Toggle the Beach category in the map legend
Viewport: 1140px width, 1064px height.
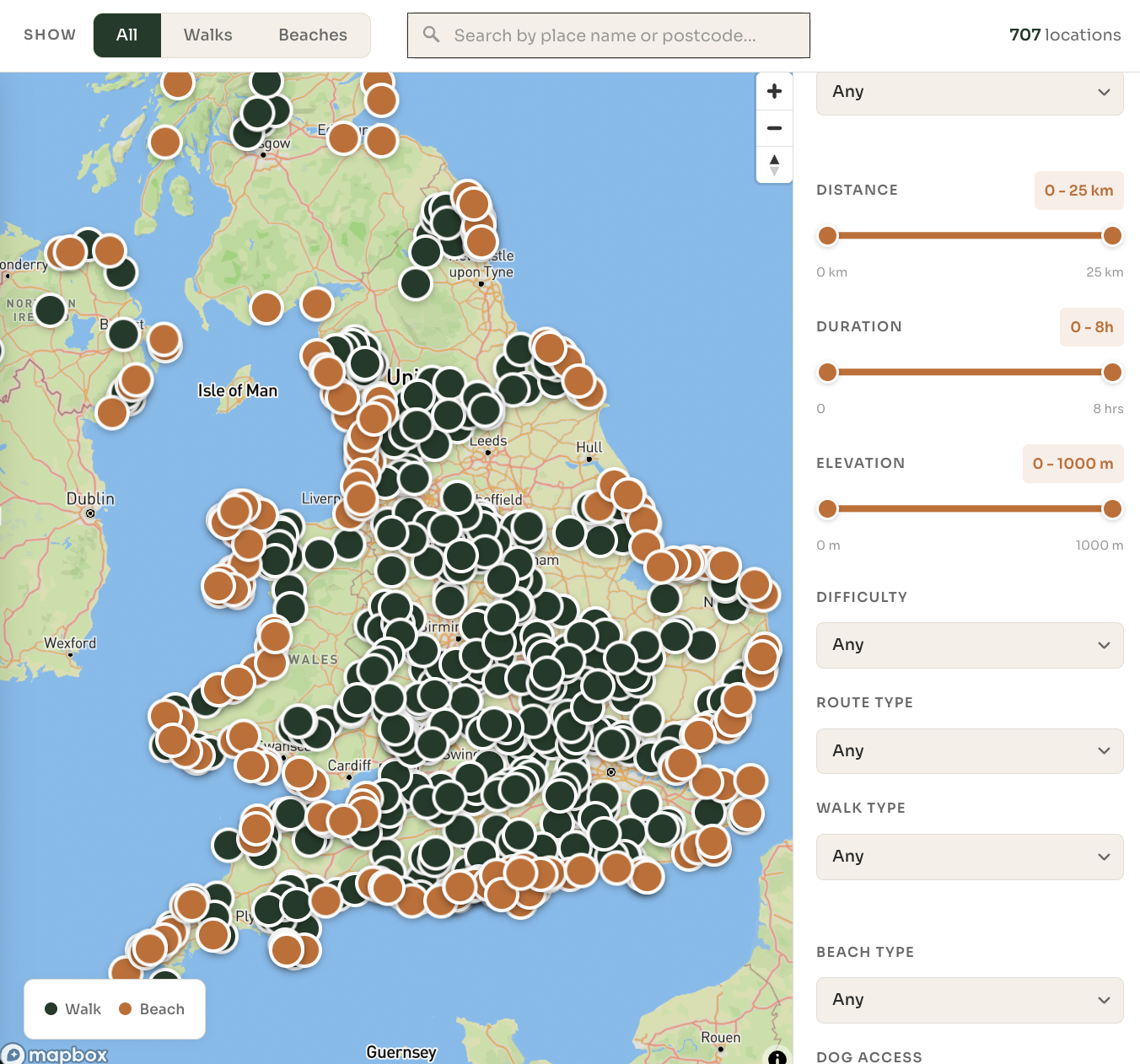pos(152,1008)
